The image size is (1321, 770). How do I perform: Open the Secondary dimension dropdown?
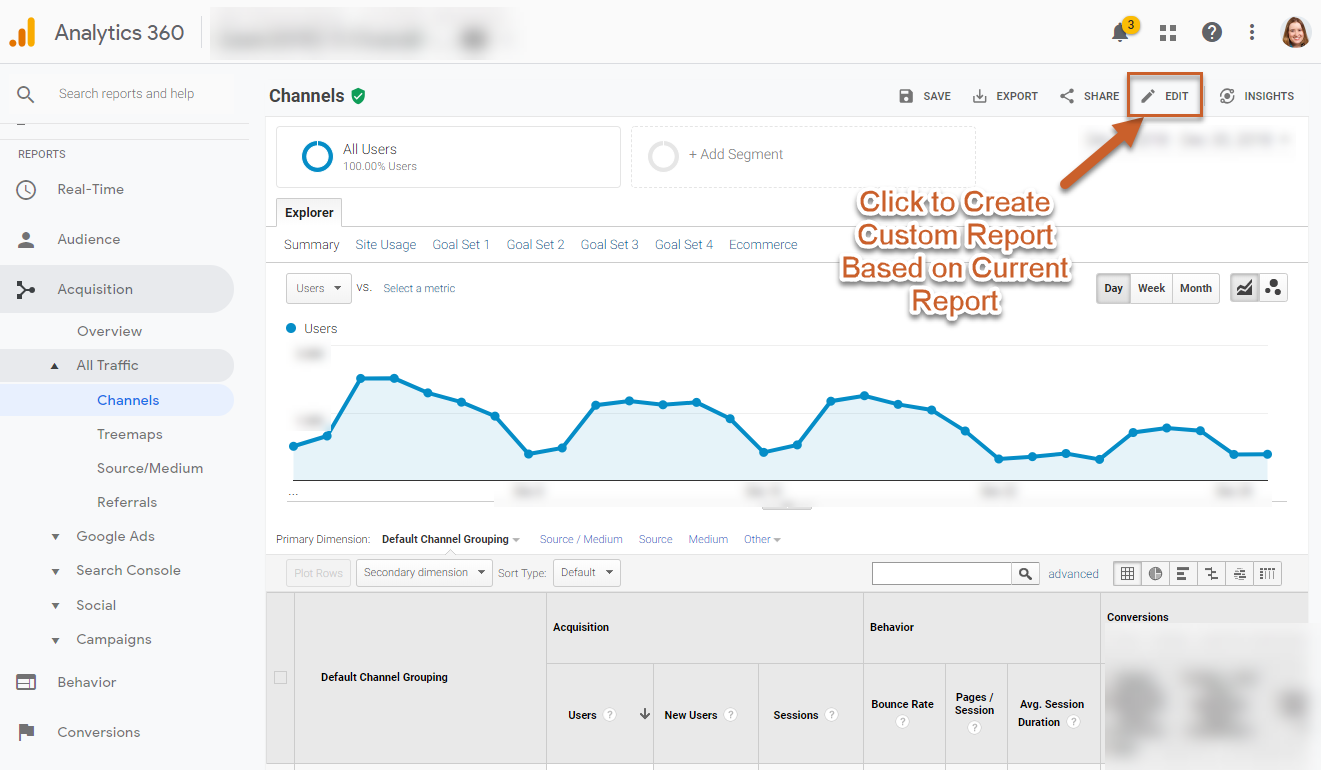423,573
